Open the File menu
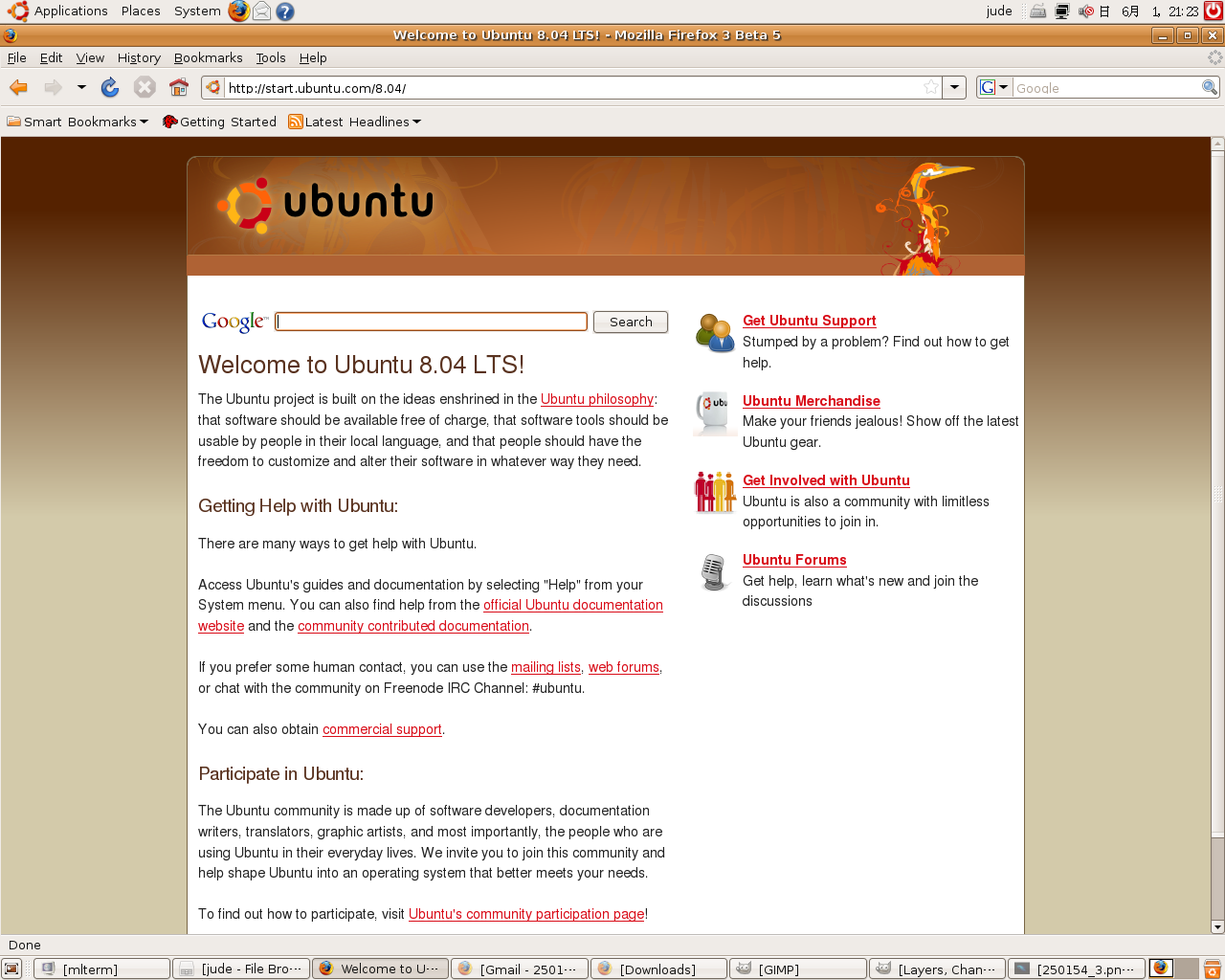 pyautogui.click(x=17, y=57)
